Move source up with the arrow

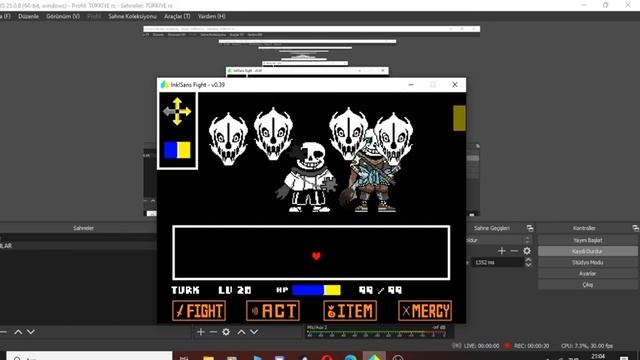(x=242, y=332)
